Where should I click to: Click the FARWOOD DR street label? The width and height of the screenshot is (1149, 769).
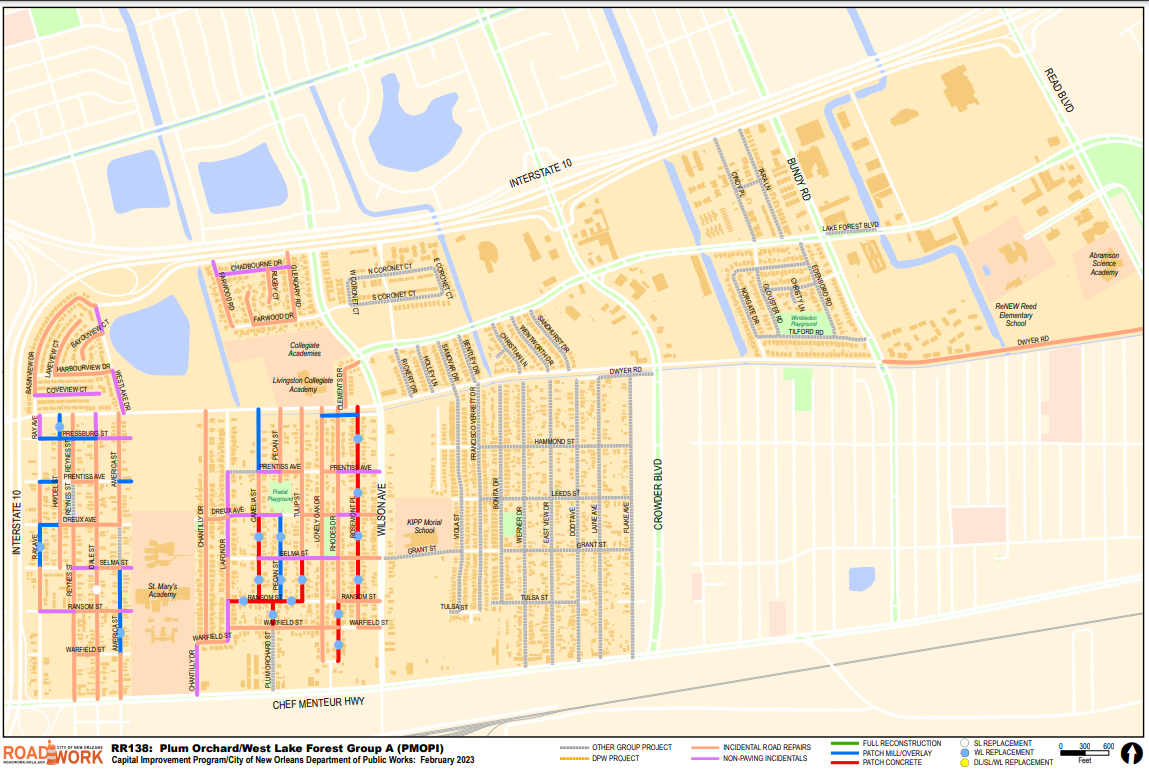[273, 318]
